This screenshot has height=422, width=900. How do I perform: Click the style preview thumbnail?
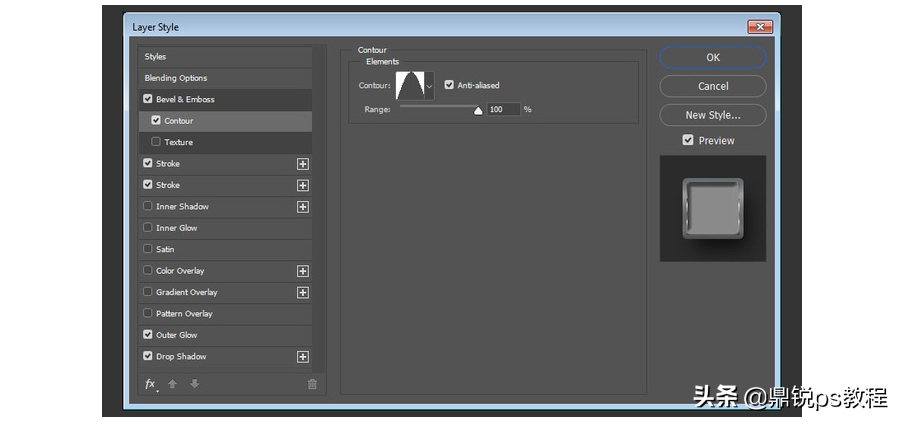point(712,208)
